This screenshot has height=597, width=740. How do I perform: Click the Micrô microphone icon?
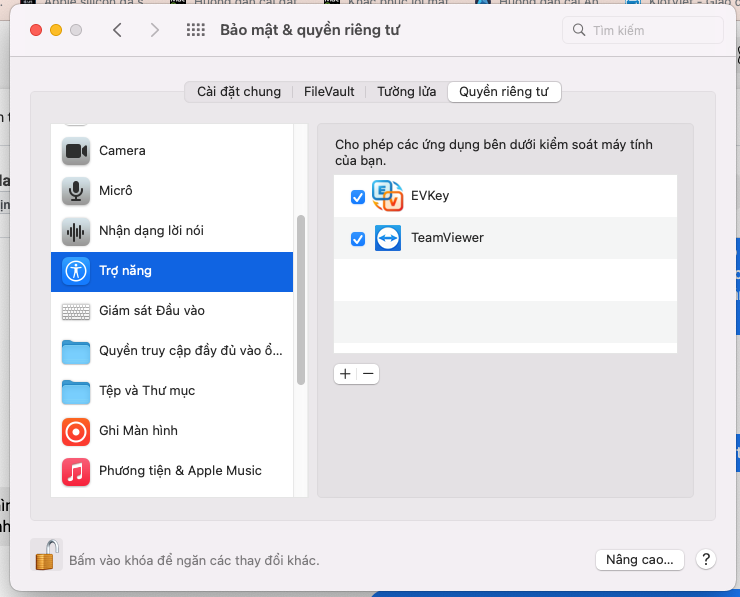[76, 191]
